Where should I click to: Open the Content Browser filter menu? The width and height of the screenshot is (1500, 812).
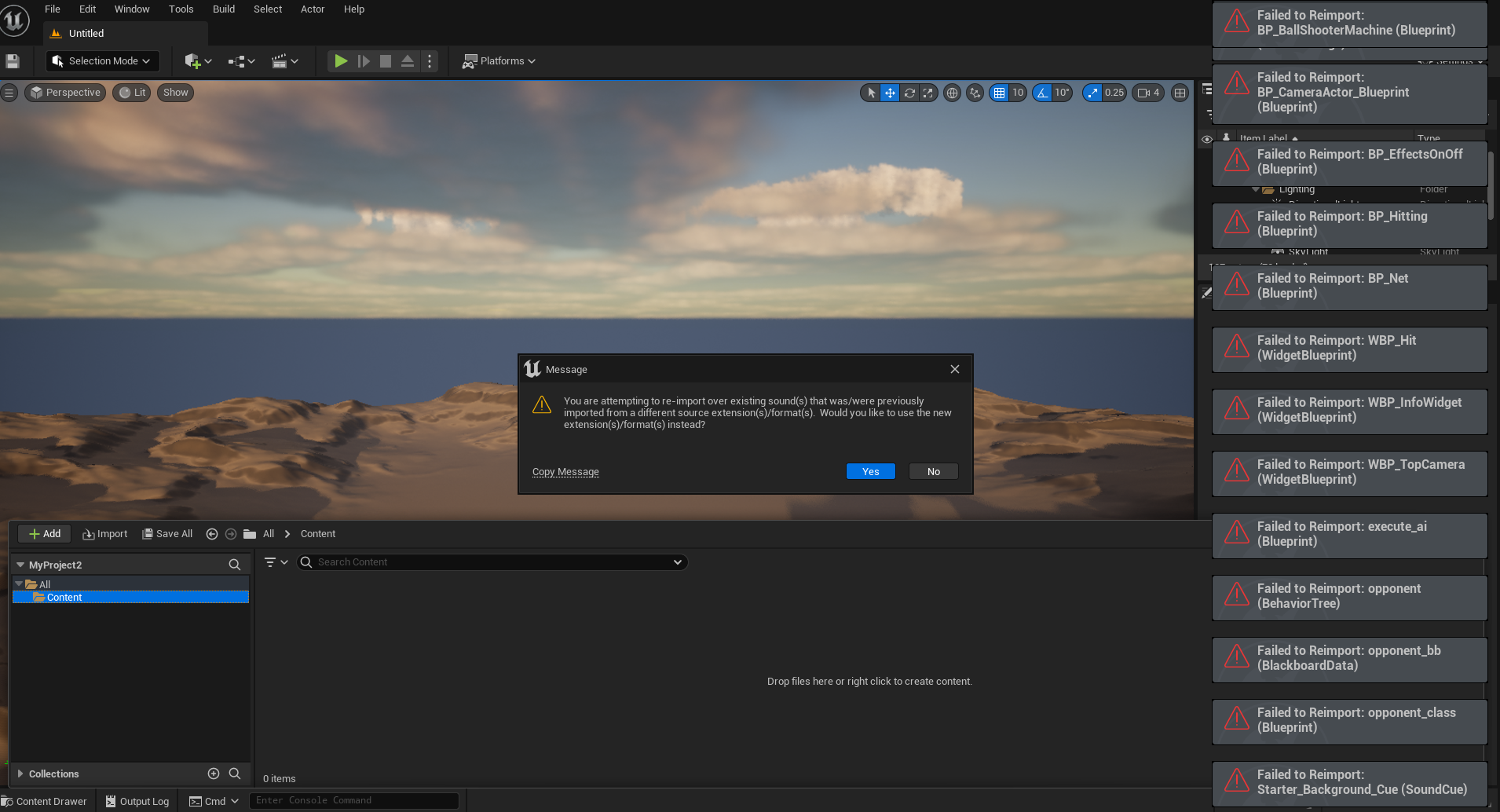(276, 562)
